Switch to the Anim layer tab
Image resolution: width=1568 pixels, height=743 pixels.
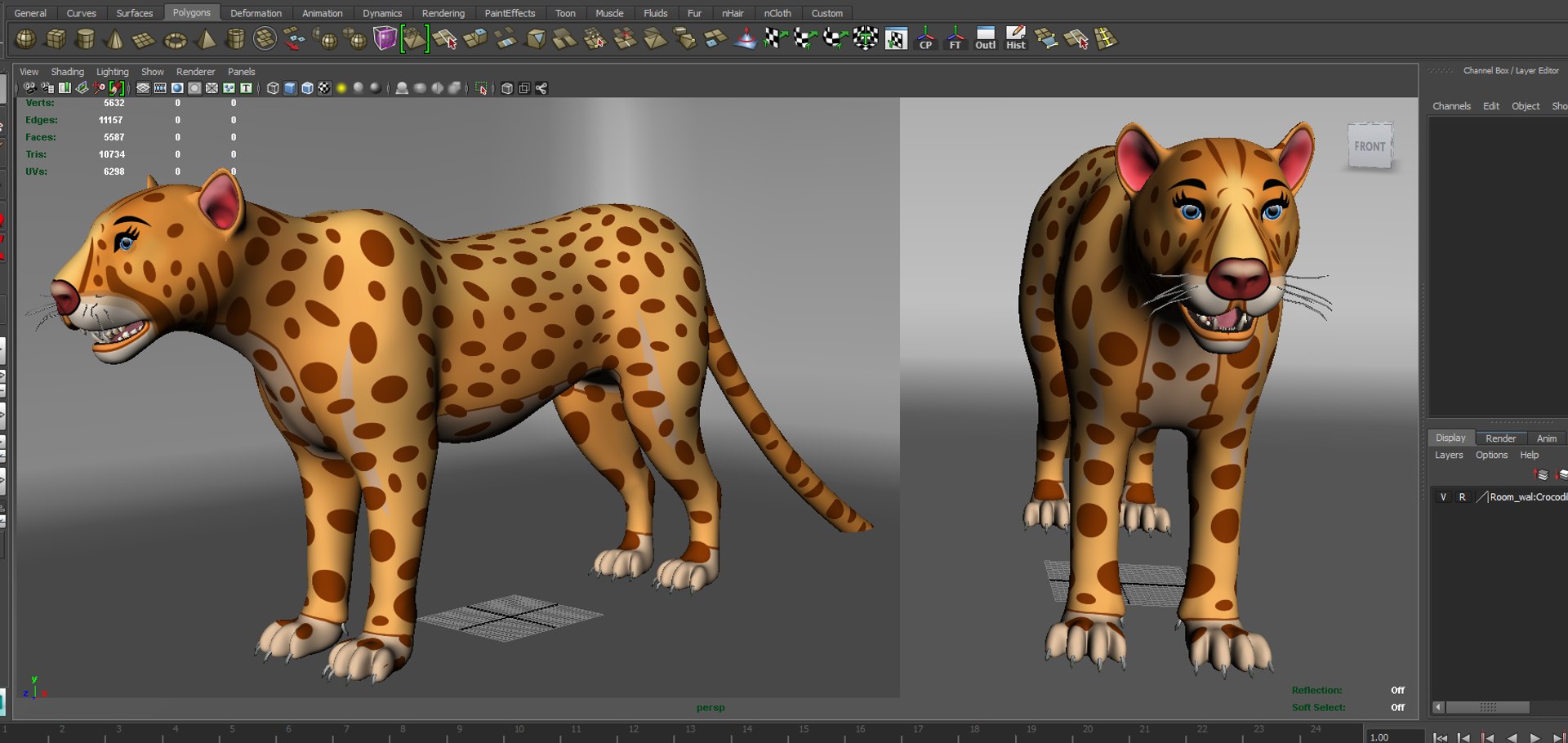click(x=1546, y=438)
